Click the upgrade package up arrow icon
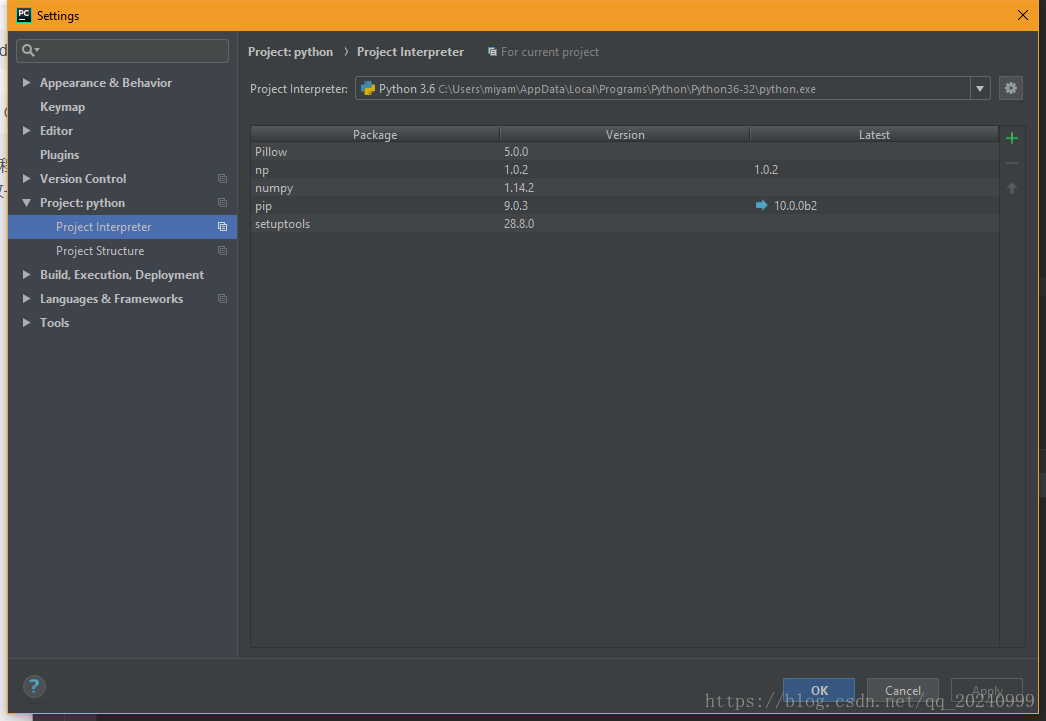This screenshot has height=721, width=1046. (x=1011, y=189)
